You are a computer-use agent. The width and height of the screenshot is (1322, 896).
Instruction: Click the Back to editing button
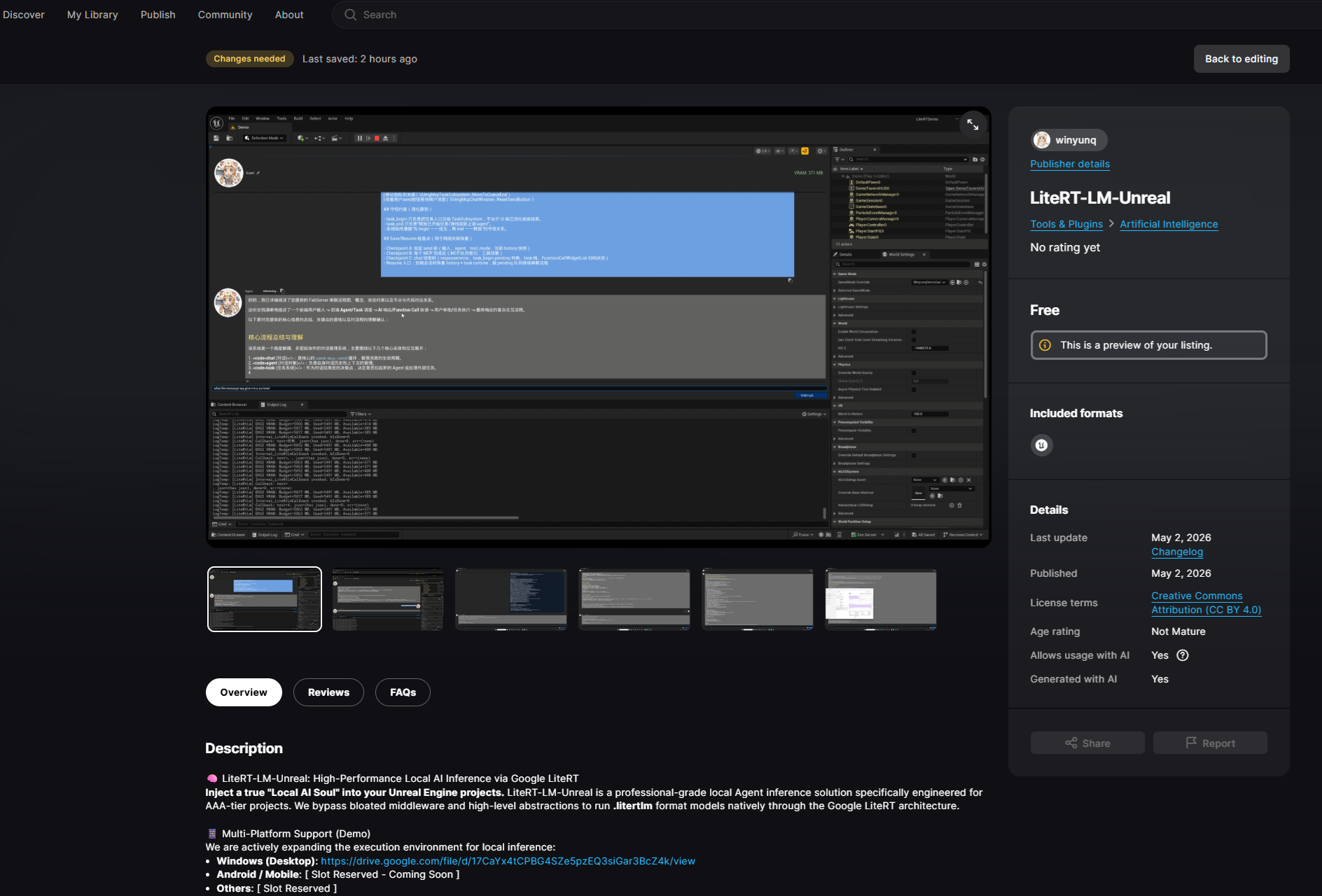(1241, 59)
